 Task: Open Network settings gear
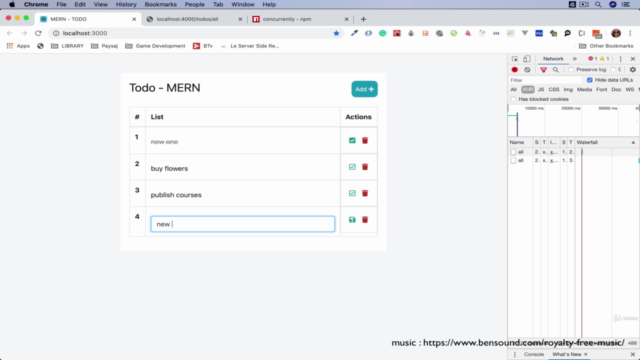point(633,70)
